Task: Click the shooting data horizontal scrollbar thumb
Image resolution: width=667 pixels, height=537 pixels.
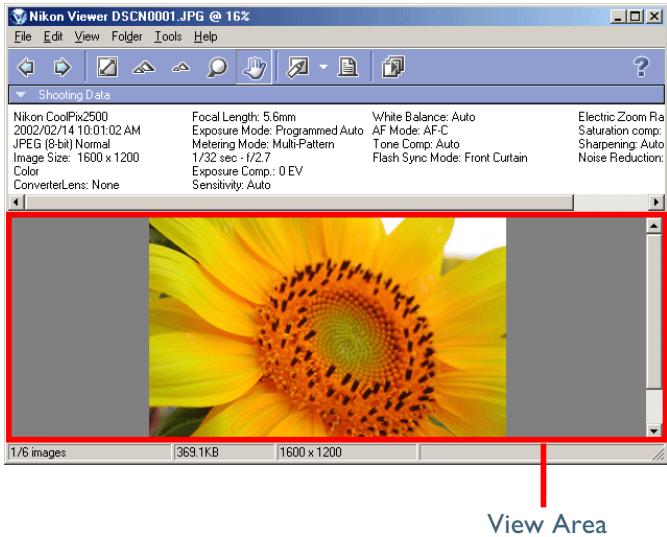Action: click(299, 202)
